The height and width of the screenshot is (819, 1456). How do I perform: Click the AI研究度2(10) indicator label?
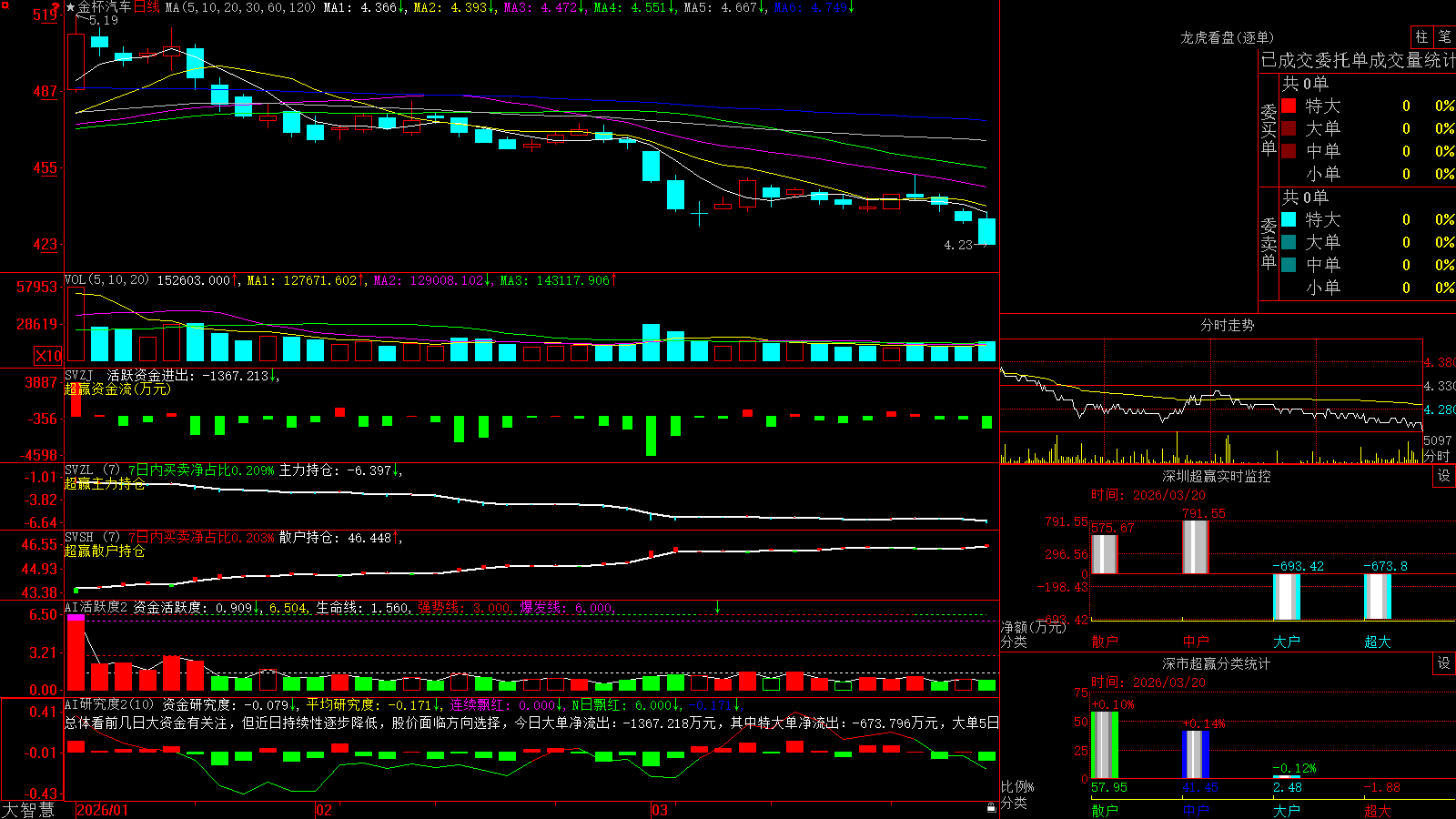coord(110,704)
